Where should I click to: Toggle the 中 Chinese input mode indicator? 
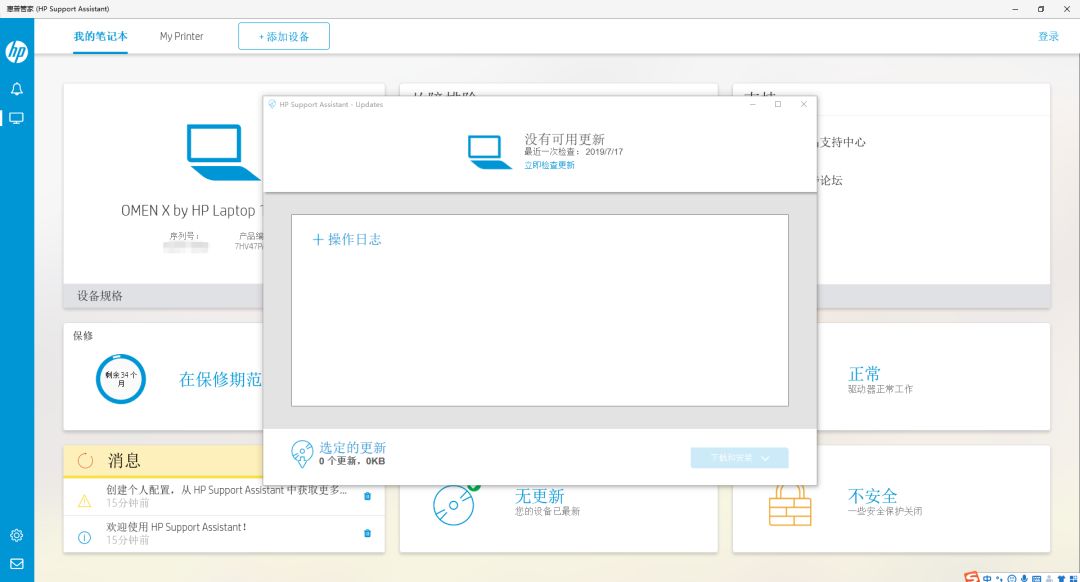[x=988, y=579]
